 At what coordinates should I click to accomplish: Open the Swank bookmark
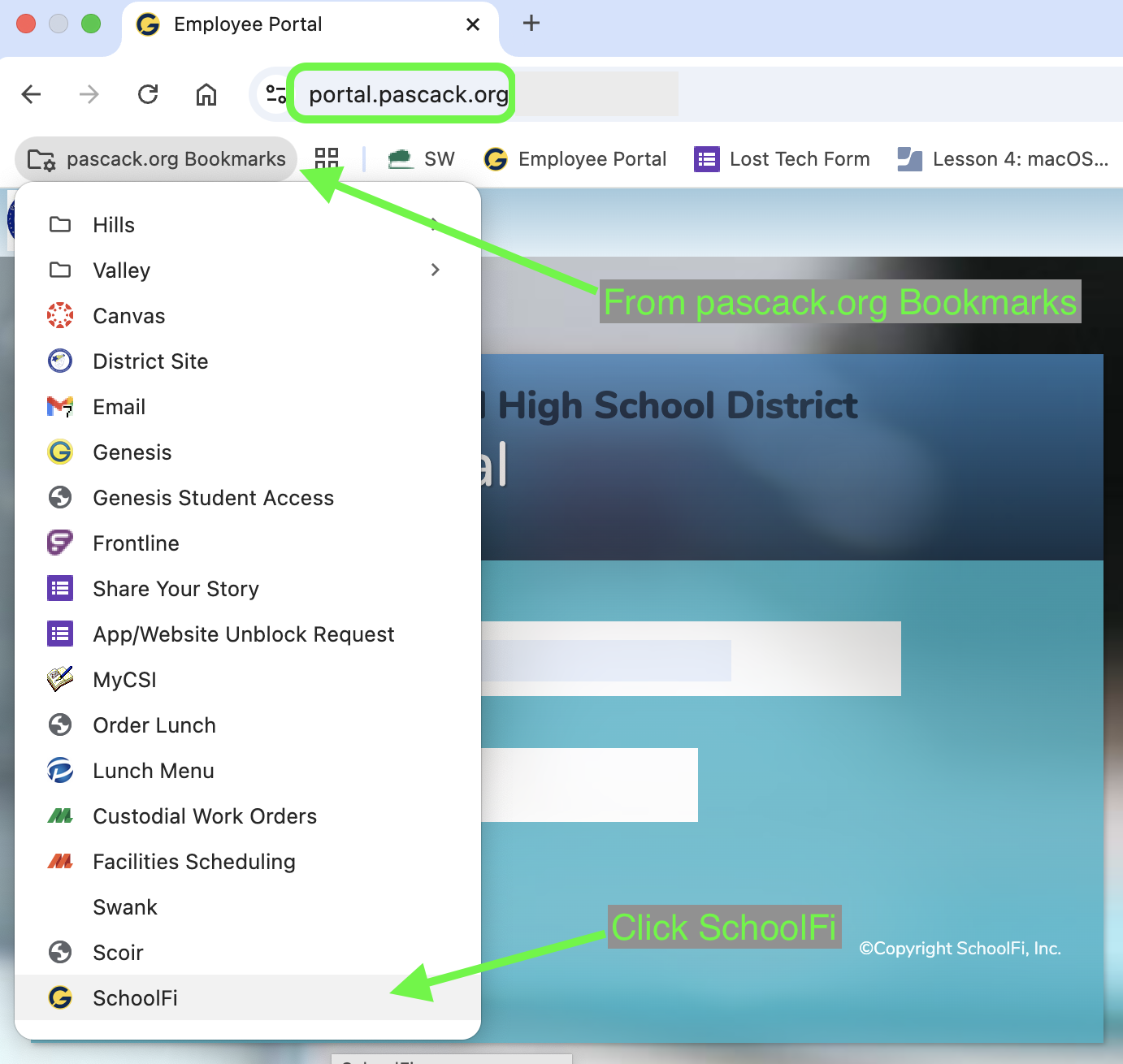[248, 907]
